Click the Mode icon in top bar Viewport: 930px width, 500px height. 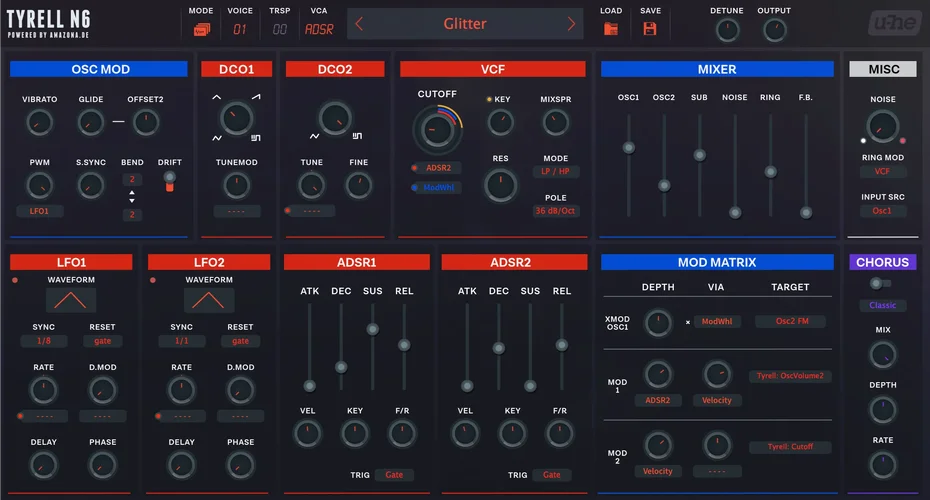[201, 29]
